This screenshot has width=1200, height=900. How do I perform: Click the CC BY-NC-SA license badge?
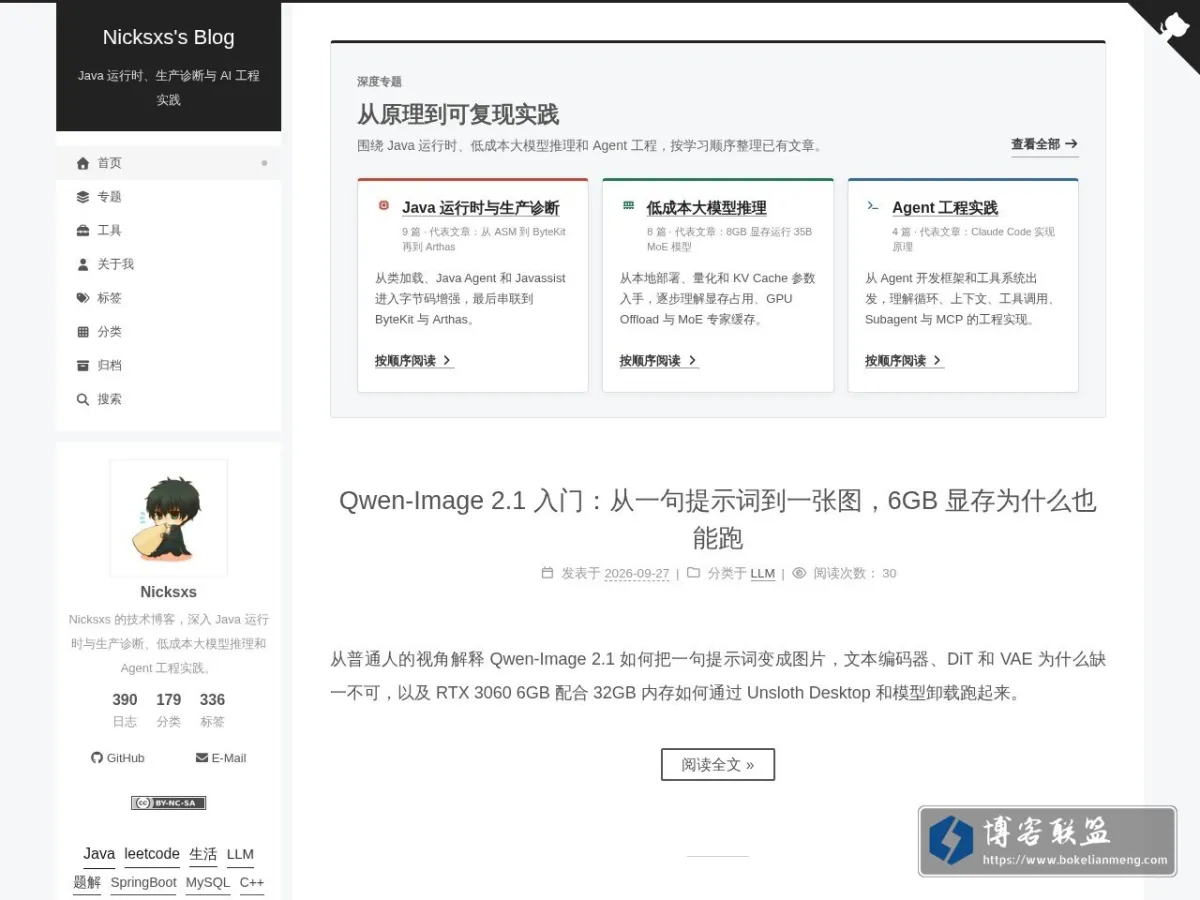point(168,802)
